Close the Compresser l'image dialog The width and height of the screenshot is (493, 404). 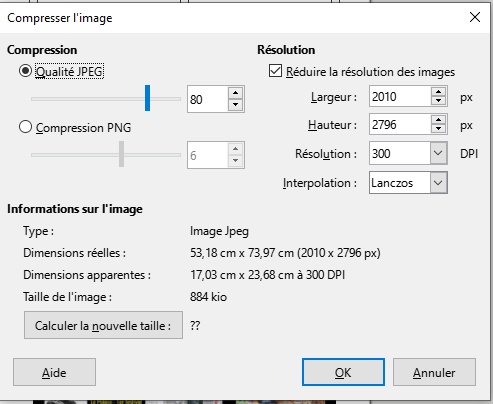475,17
